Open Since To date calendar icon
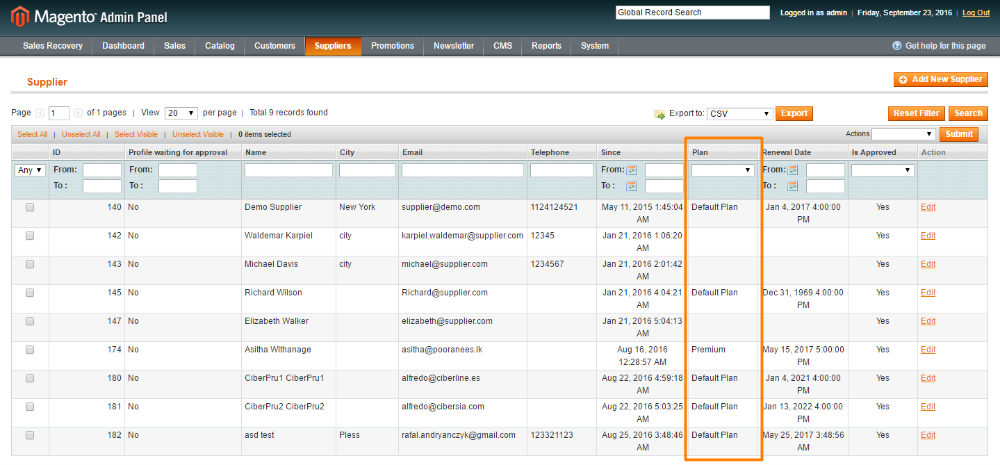 [x=632, y=186]
